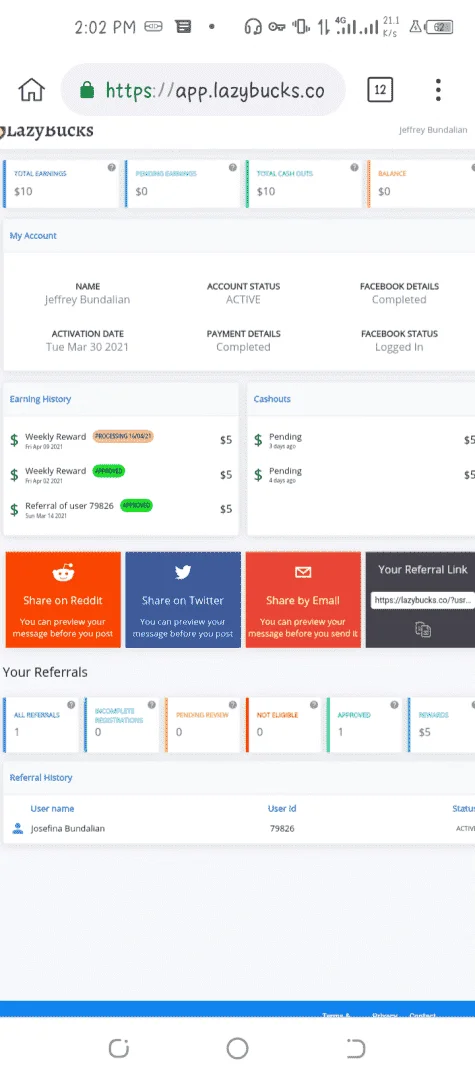Copy referral link using the copy icon
Image resolution: width=475 pixels, height=1080 pixels.
point(423,629)
